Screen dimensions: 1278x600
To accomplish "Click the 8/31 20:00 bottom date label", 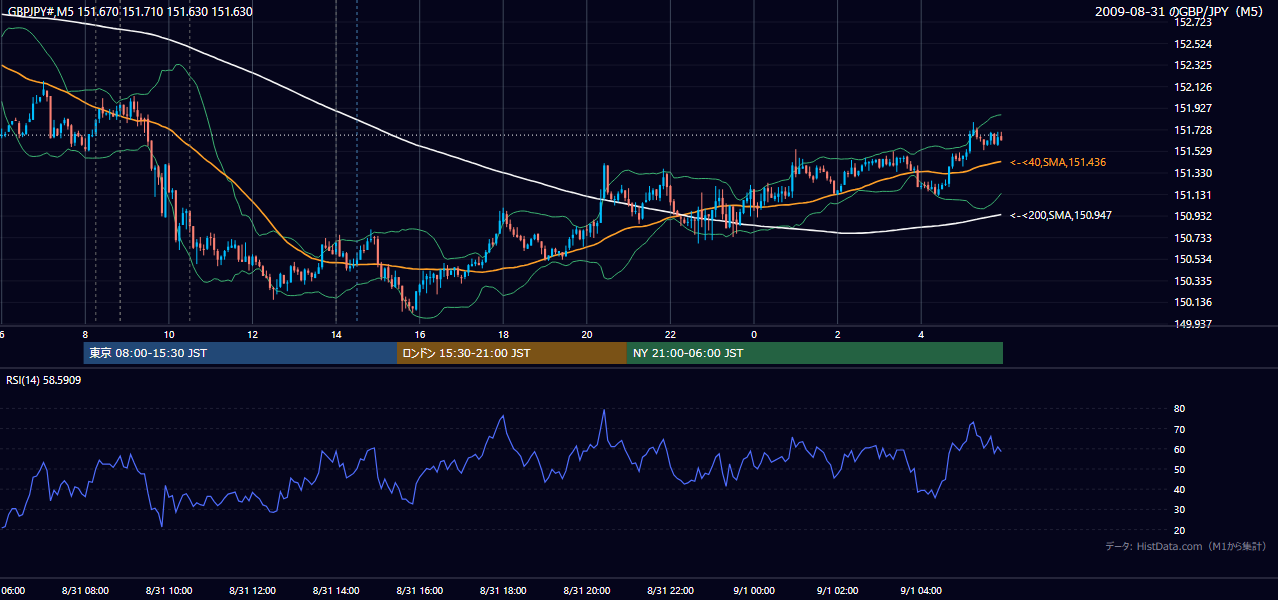I will click(x=587, y=590).
